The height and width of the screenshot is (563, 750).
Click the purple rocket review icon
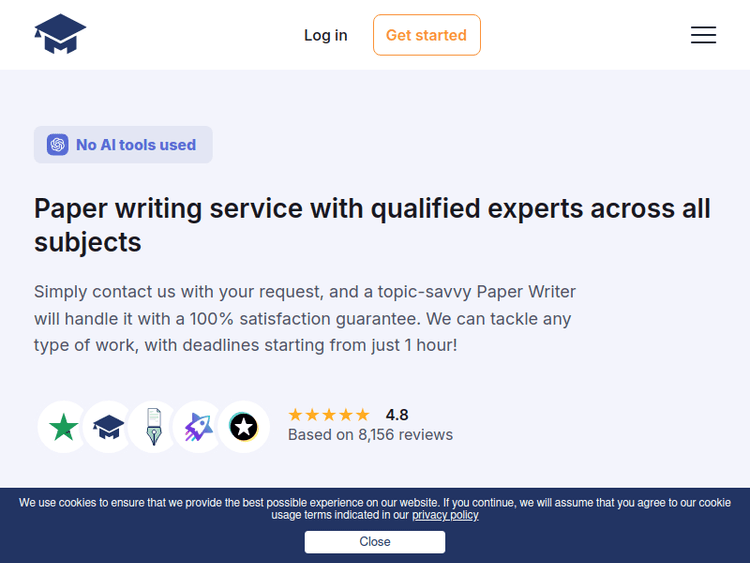198,427
